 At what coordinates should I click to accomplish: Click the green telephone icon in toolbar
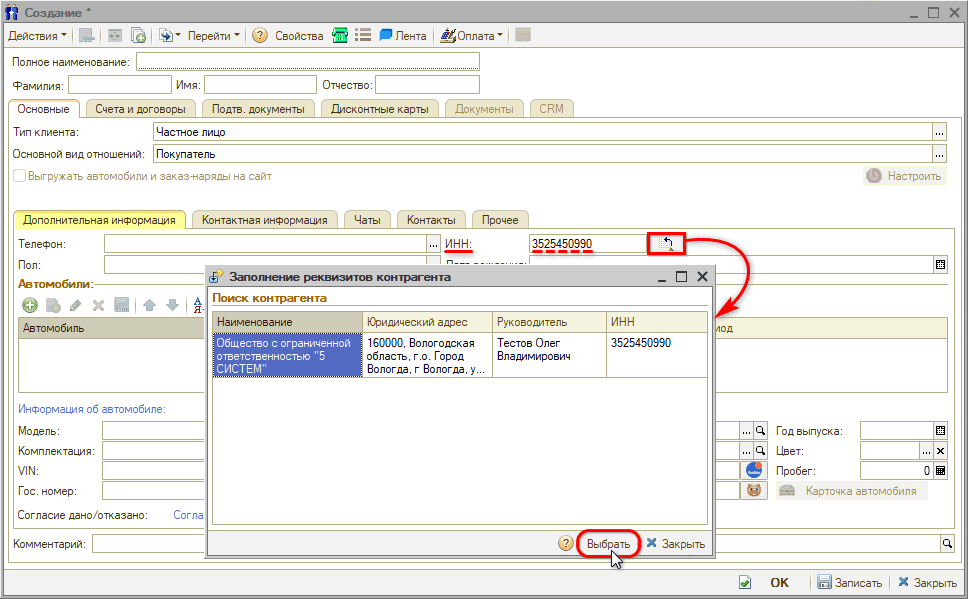(x=340, y=35)
